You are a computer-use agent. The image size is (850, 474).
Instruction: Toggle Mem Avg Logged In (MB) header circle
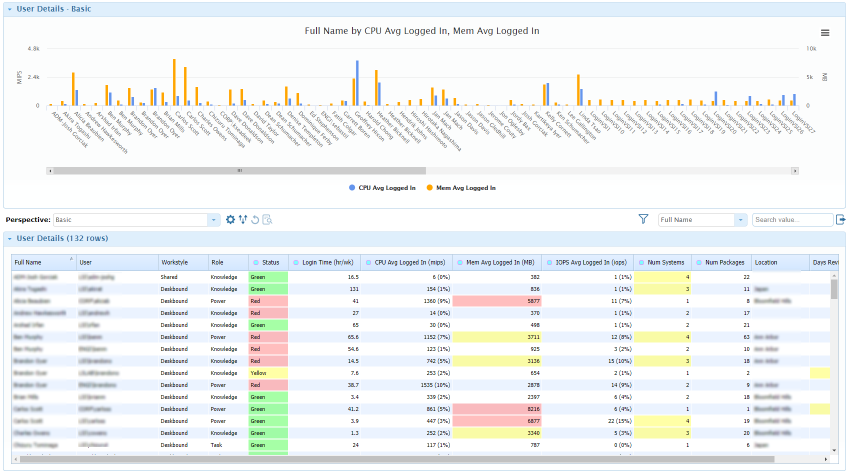pos(460,262)
